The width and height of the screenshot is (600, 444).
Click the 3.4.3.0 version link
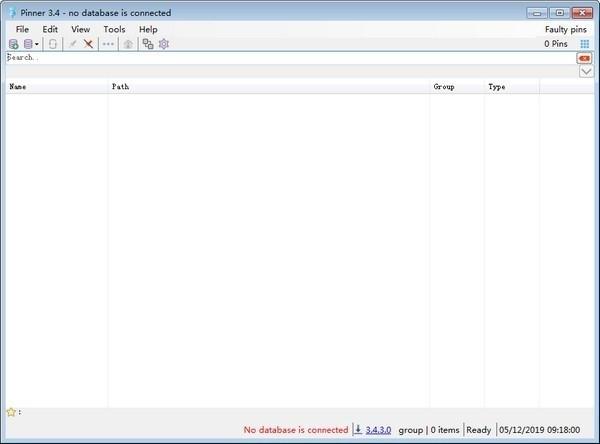pos(378,430)
